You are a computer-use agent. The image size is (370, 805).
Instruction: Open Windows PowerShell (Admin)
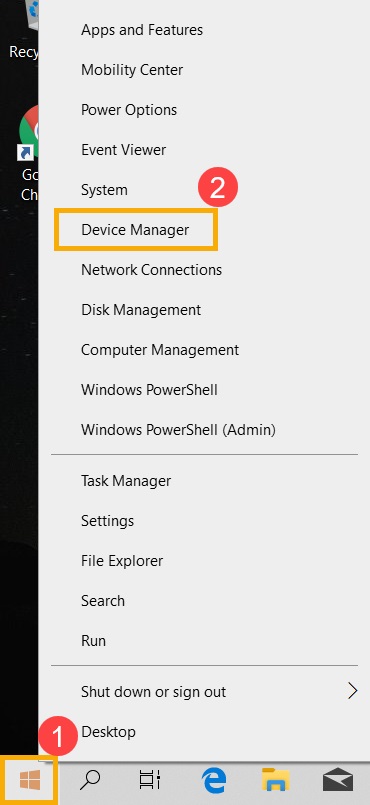click(x=178, y=430)
